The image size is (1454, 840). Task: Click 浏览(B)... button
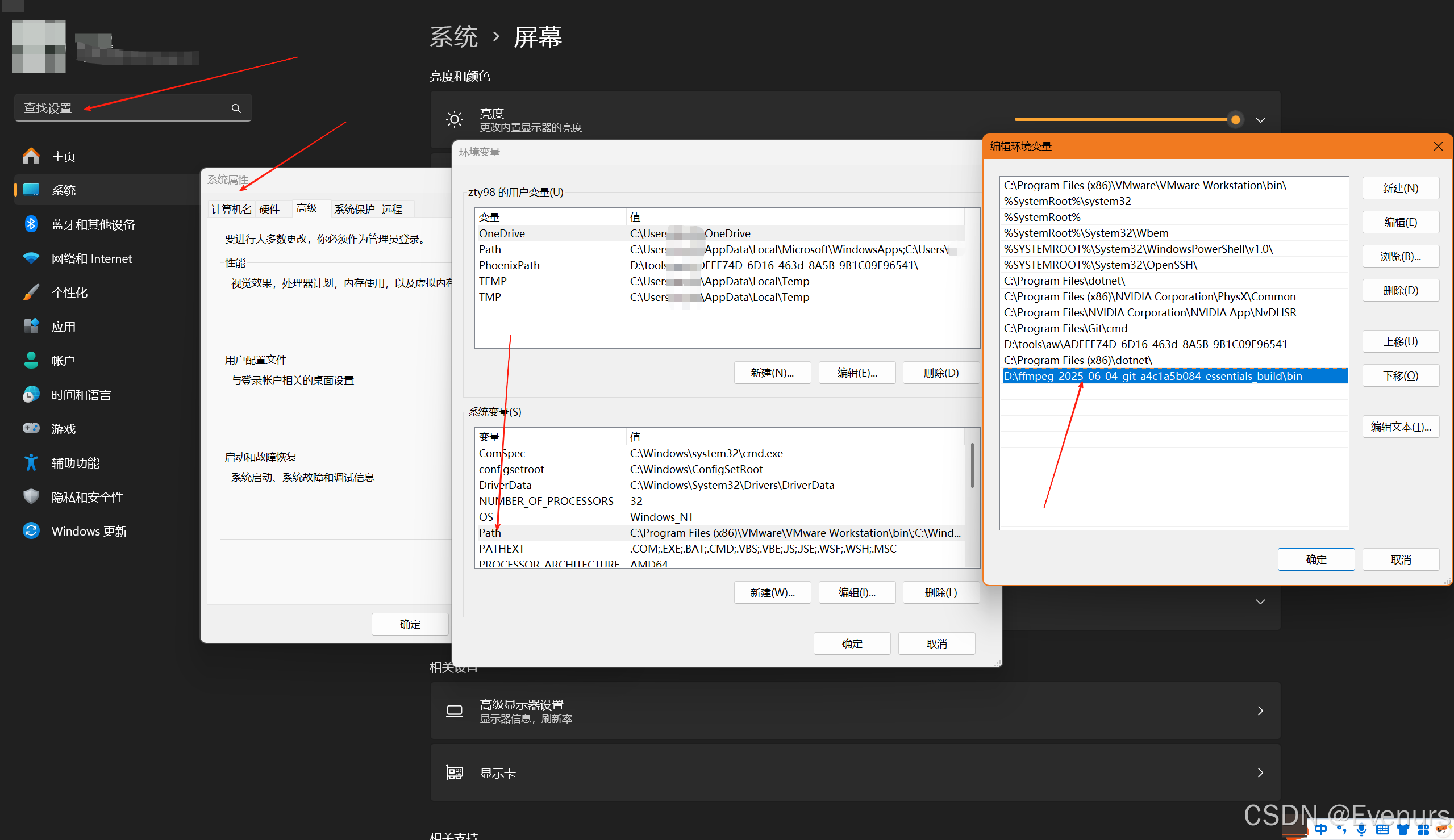click(x=1400, y=256)
